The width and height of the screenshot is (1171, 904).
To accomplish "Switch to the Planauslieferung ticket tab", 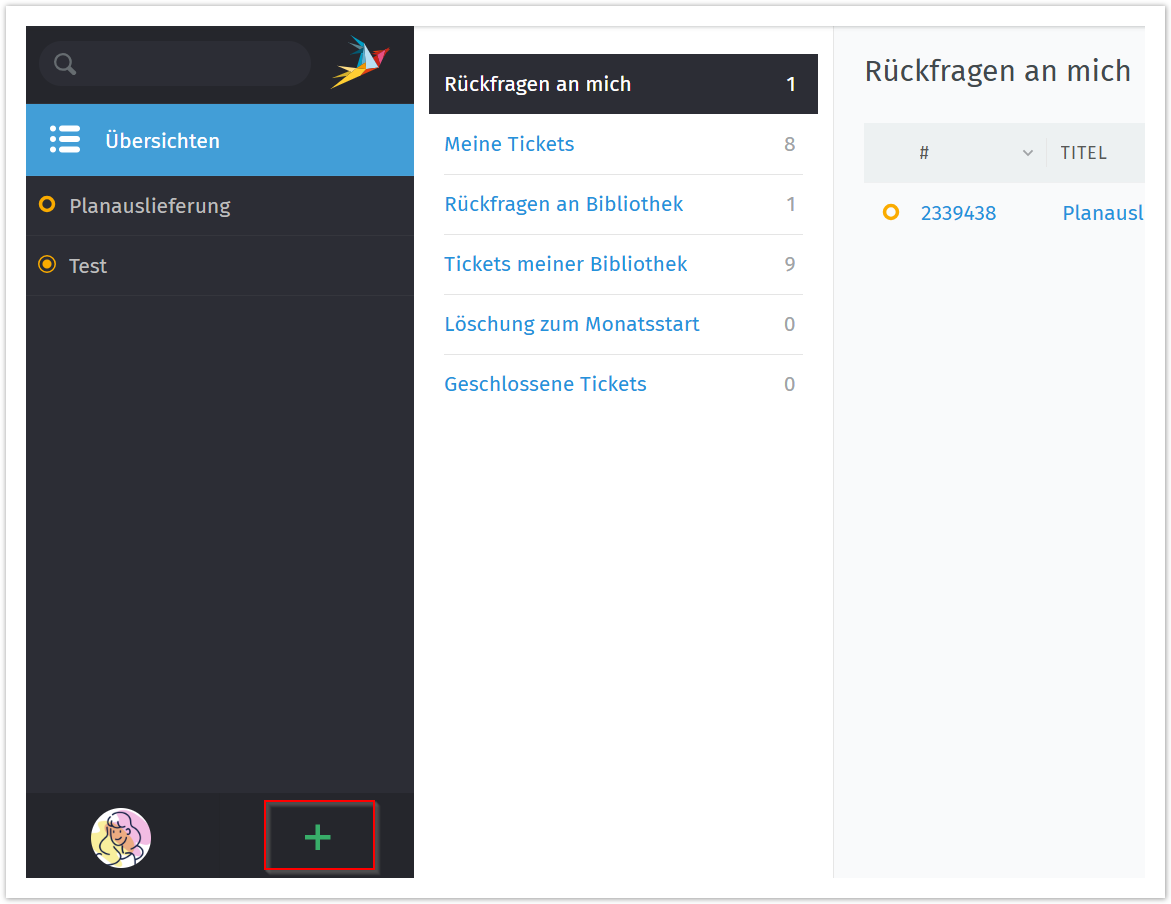I will click(150, 206).
